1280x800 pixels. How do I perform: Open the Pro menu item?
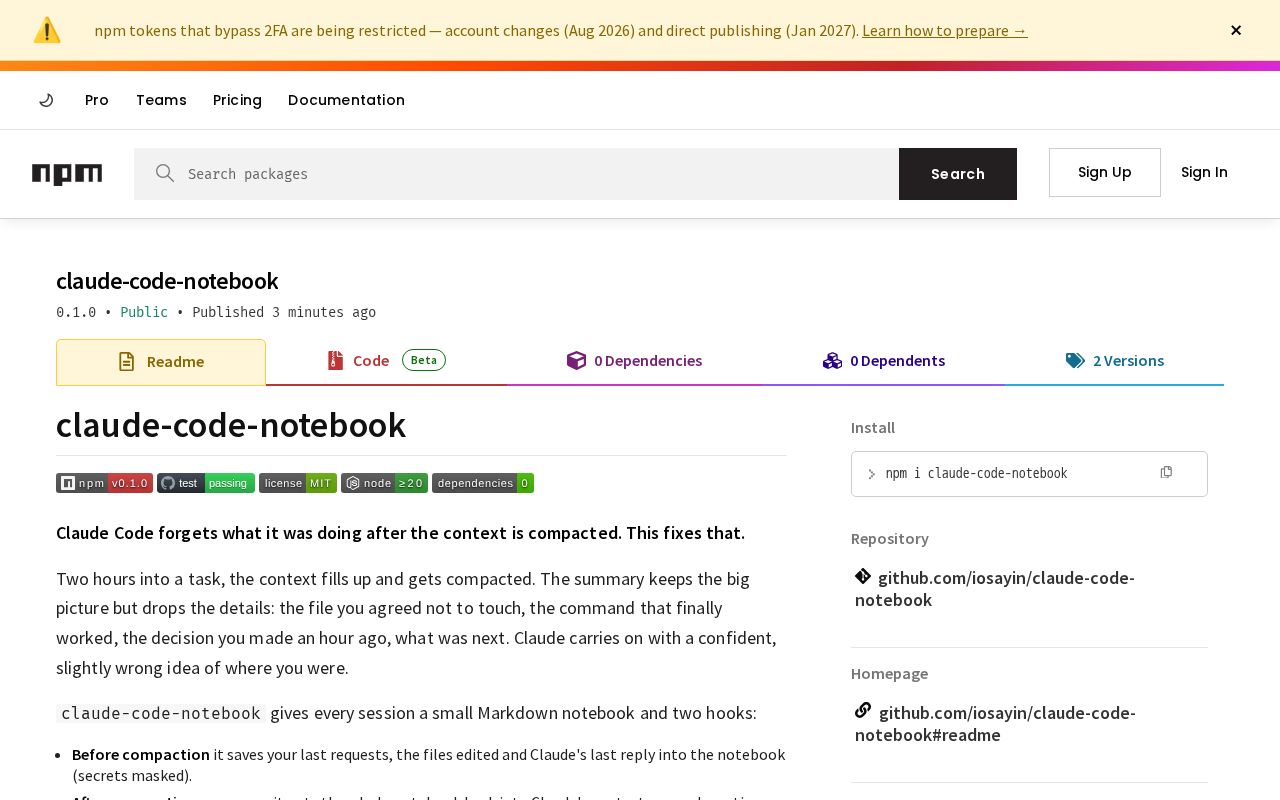pyautogui.click(x=97, y=100)
